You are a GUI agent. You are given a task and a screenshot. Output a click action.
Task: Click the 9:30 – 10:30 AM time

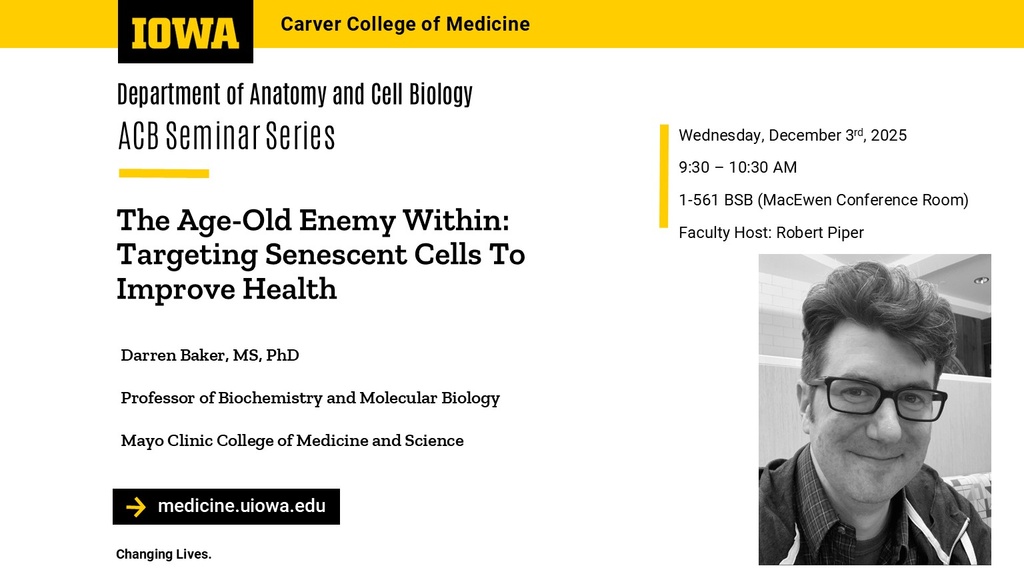tap(737, 168)
